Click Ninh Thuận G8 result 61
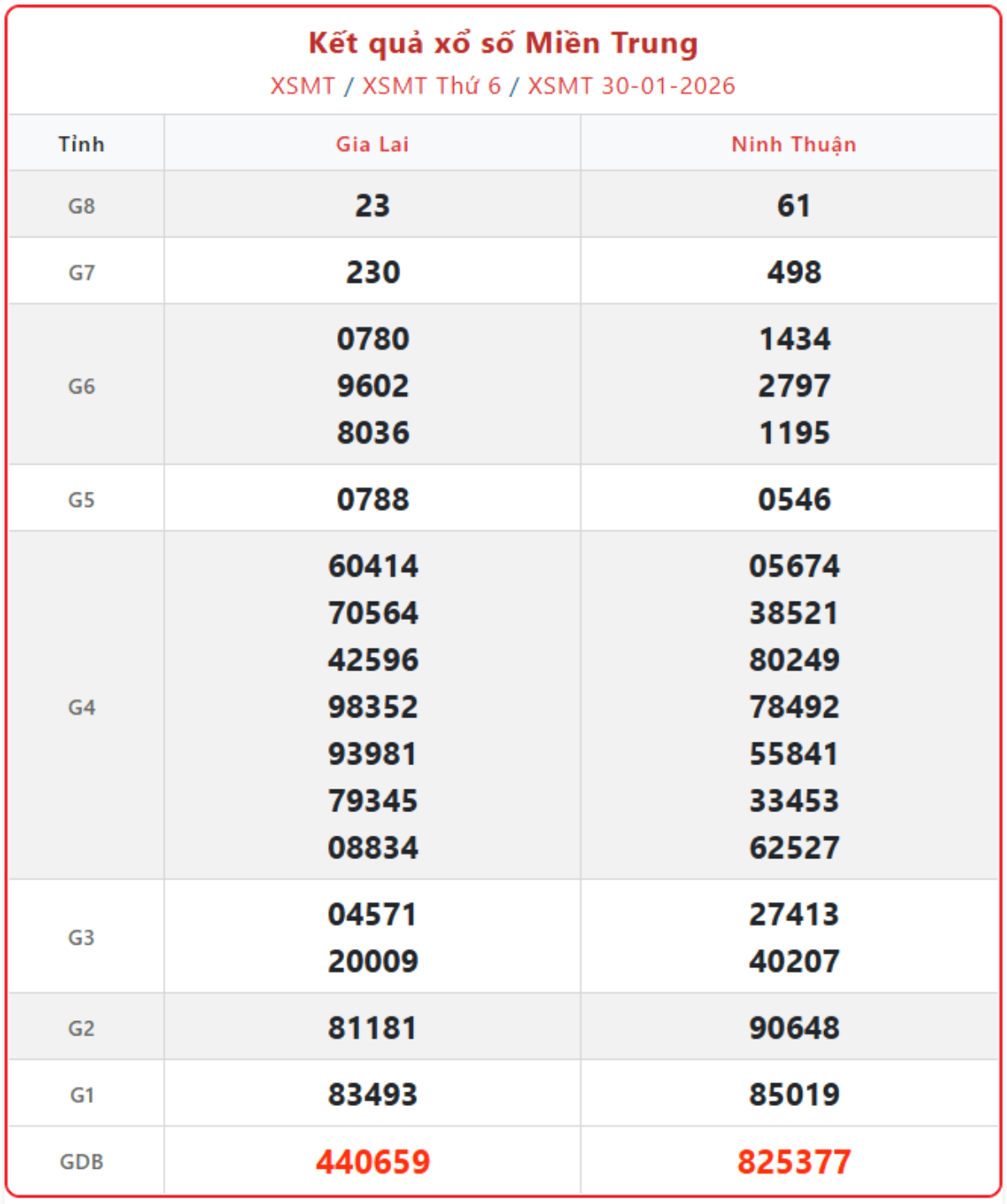Viewport: 1007px width, 1204px height. pos(794,206)
